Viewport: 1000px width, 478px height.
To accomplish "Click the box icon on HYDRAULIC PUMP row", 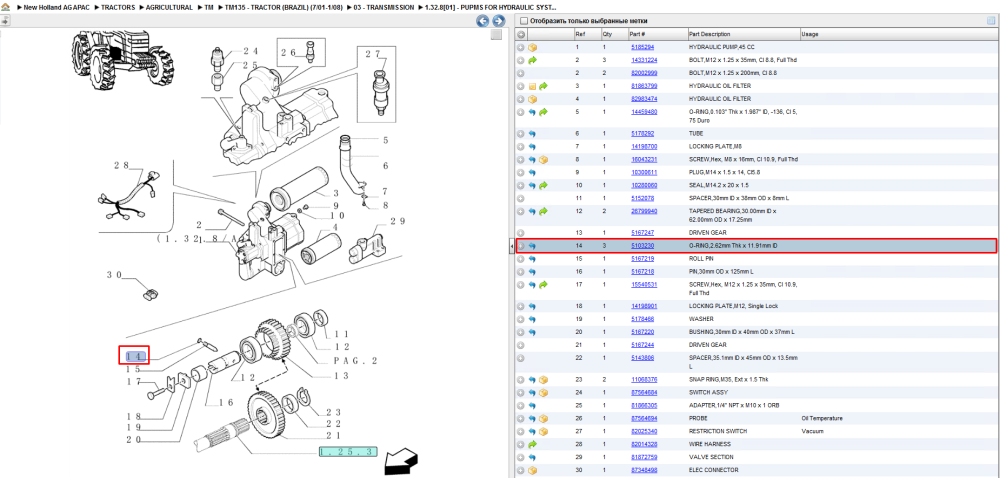I will (533, 47).
